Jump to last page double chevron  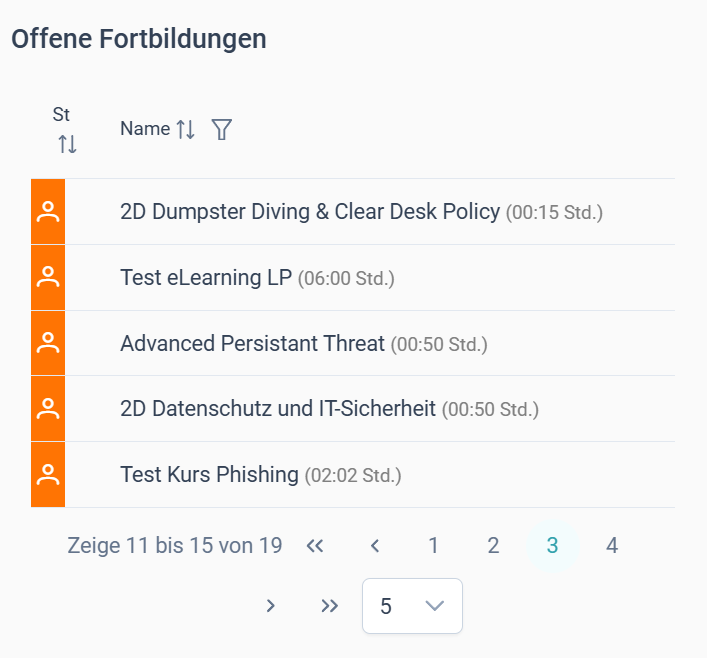click(330, 606)
